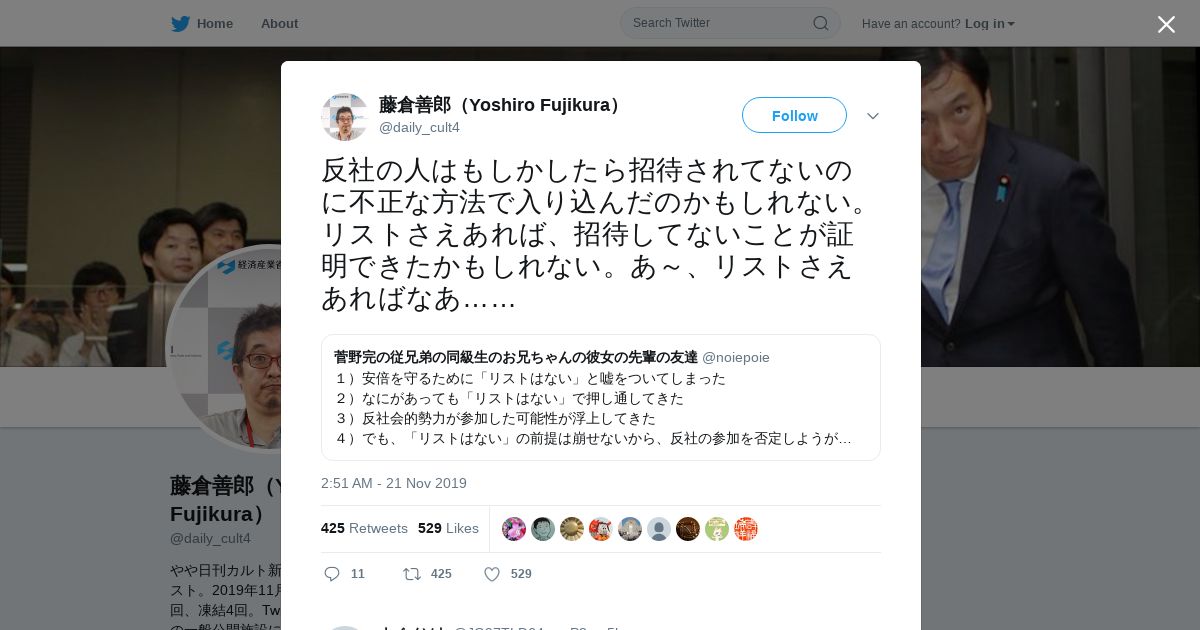This screenshot has height=630, width=1200.
Task: Open the About page
Action: point(279,23)
